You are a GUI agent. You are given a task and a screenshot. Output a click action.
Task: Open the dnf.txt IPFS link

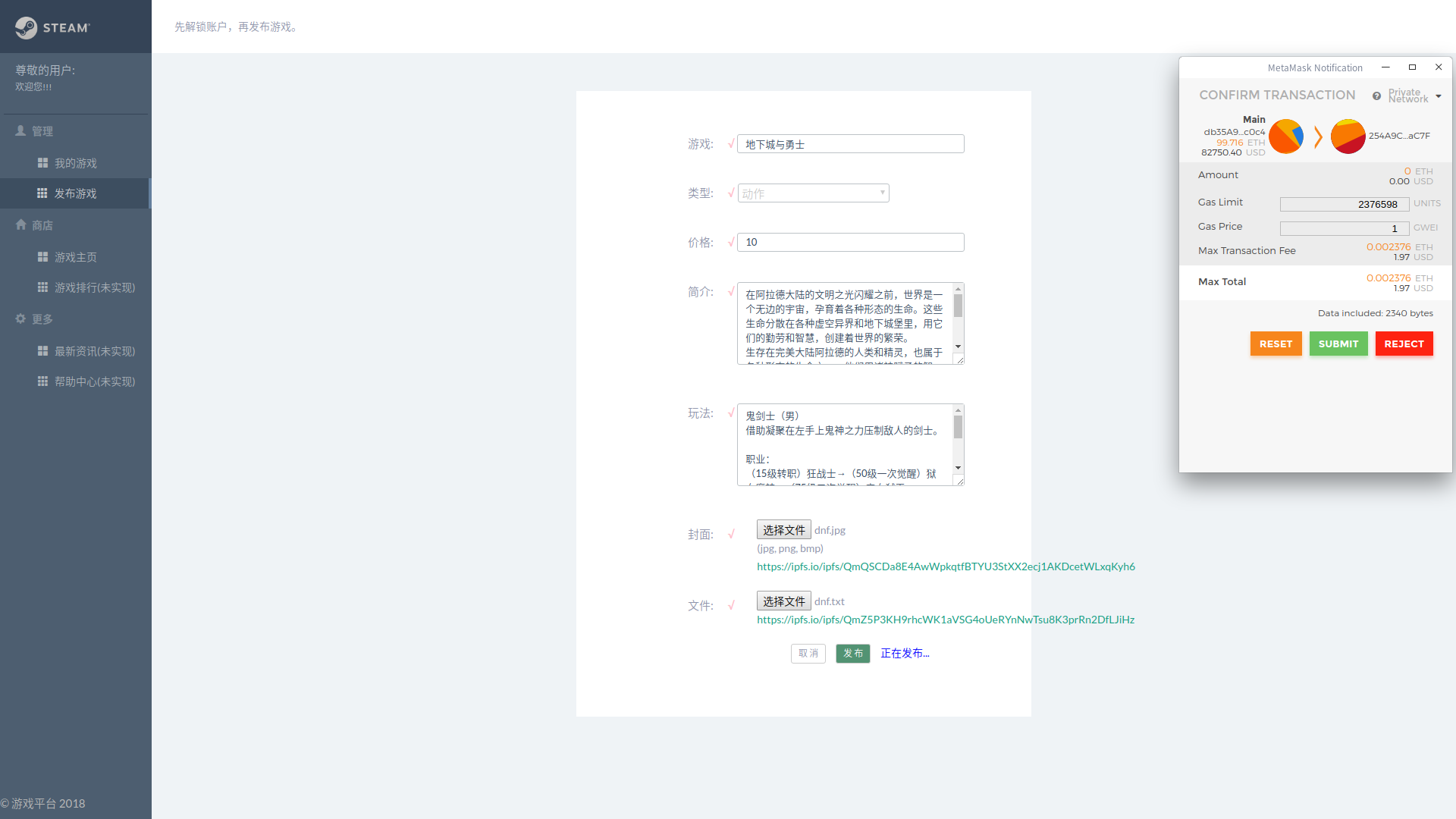click(945, 620)
